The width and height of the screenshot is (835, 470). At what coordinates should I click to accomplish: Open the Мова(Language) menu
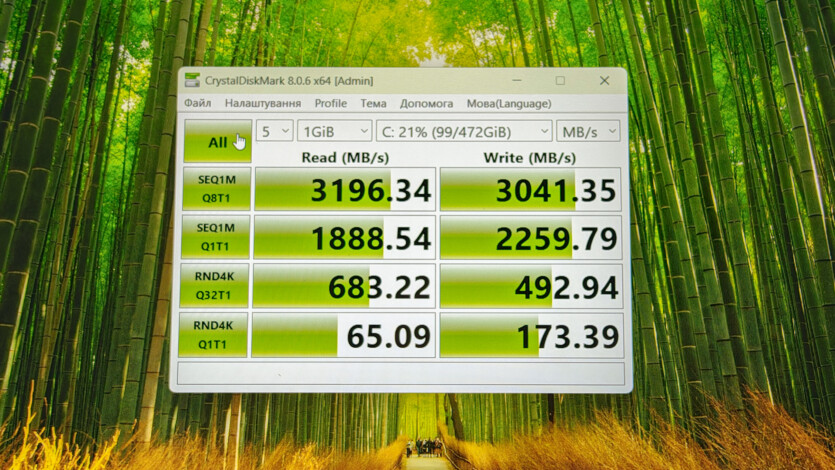pos(508,103)
